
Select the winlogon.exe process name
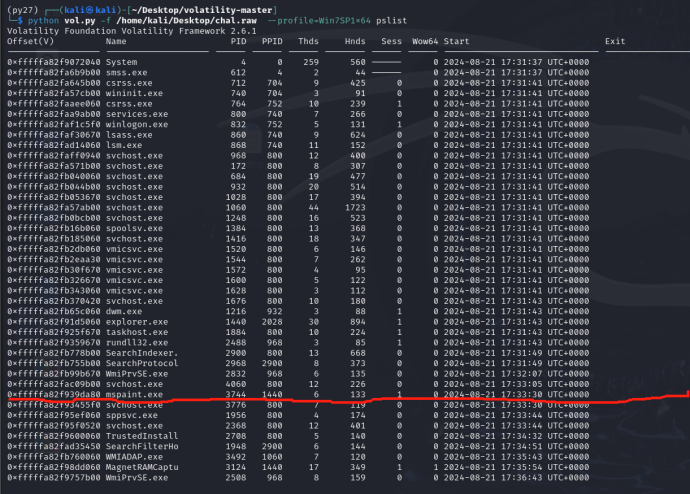tap(136, 123)
